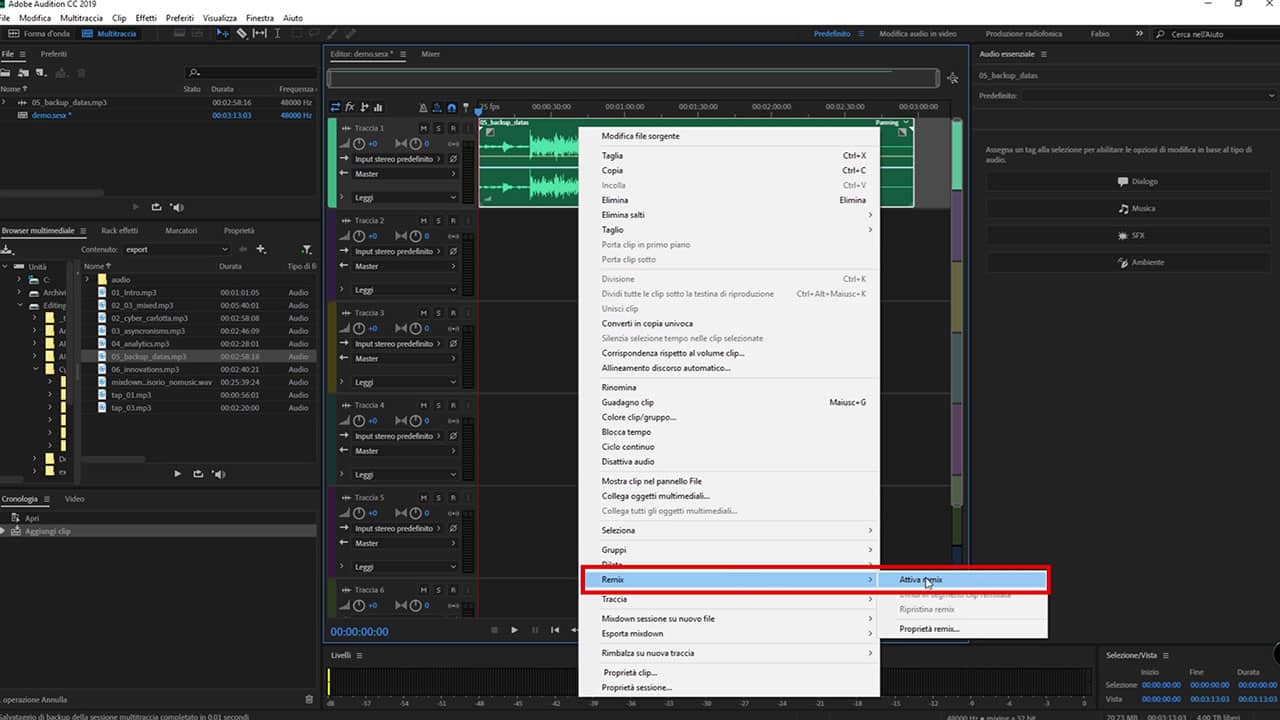Solo Traccia 2 with the S button
The width and height of the screenshot is (1280, 720).
[438, 221]
